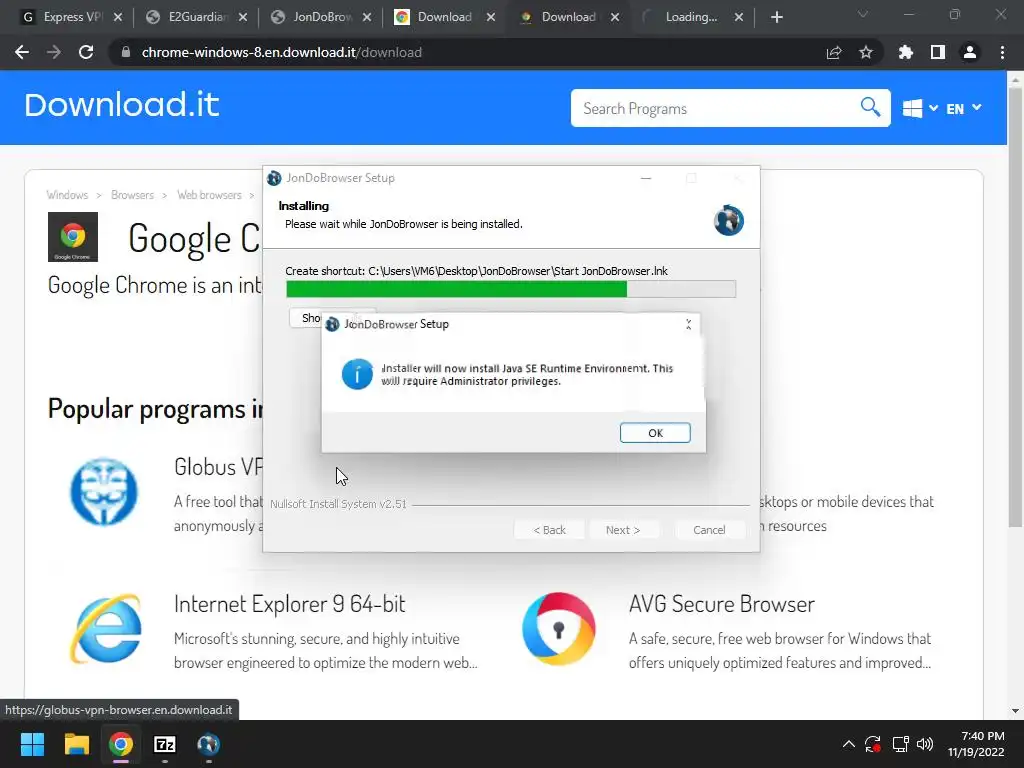The image size is (1024, 768).
Task: Click the JonDoBrowser installer taskbar icon
Action: tap(208, 744)
